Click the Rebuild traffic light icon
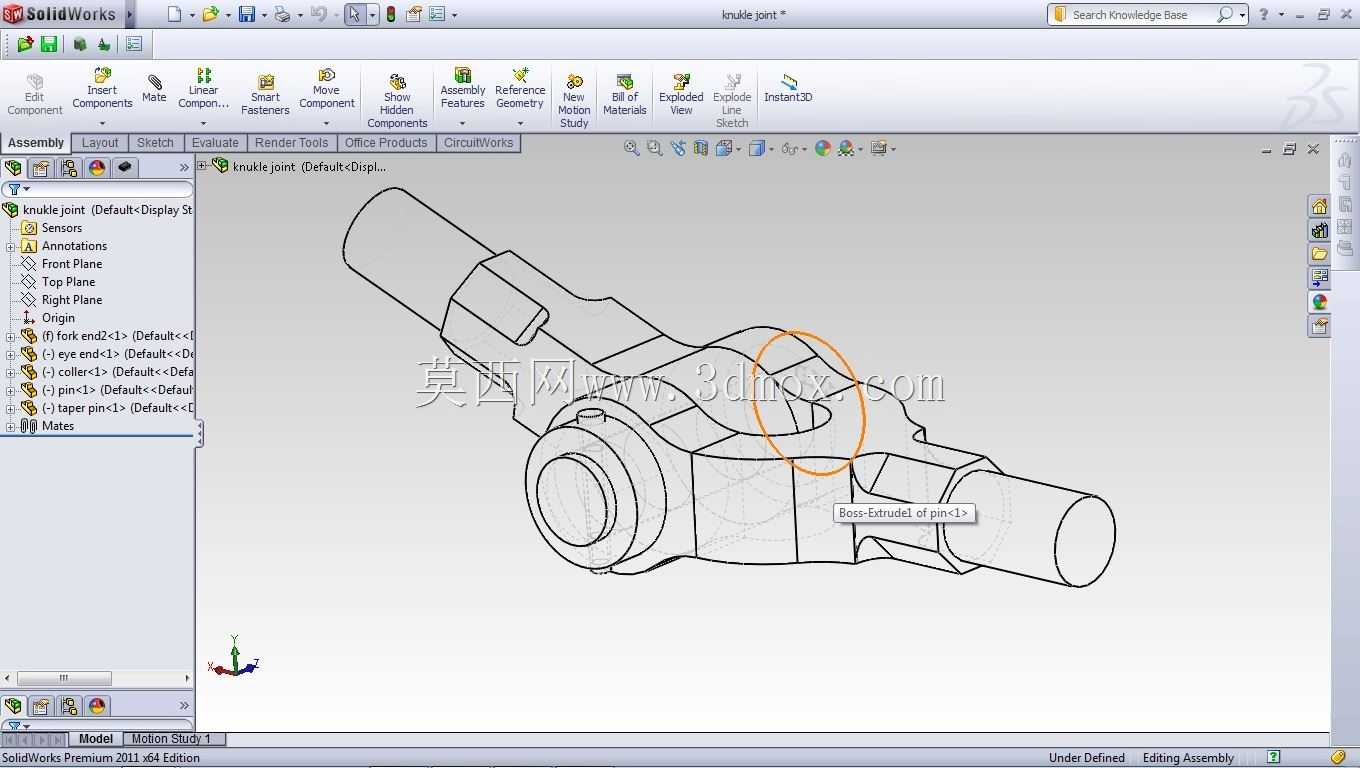Screen dimensions: 1360x768 390,14
